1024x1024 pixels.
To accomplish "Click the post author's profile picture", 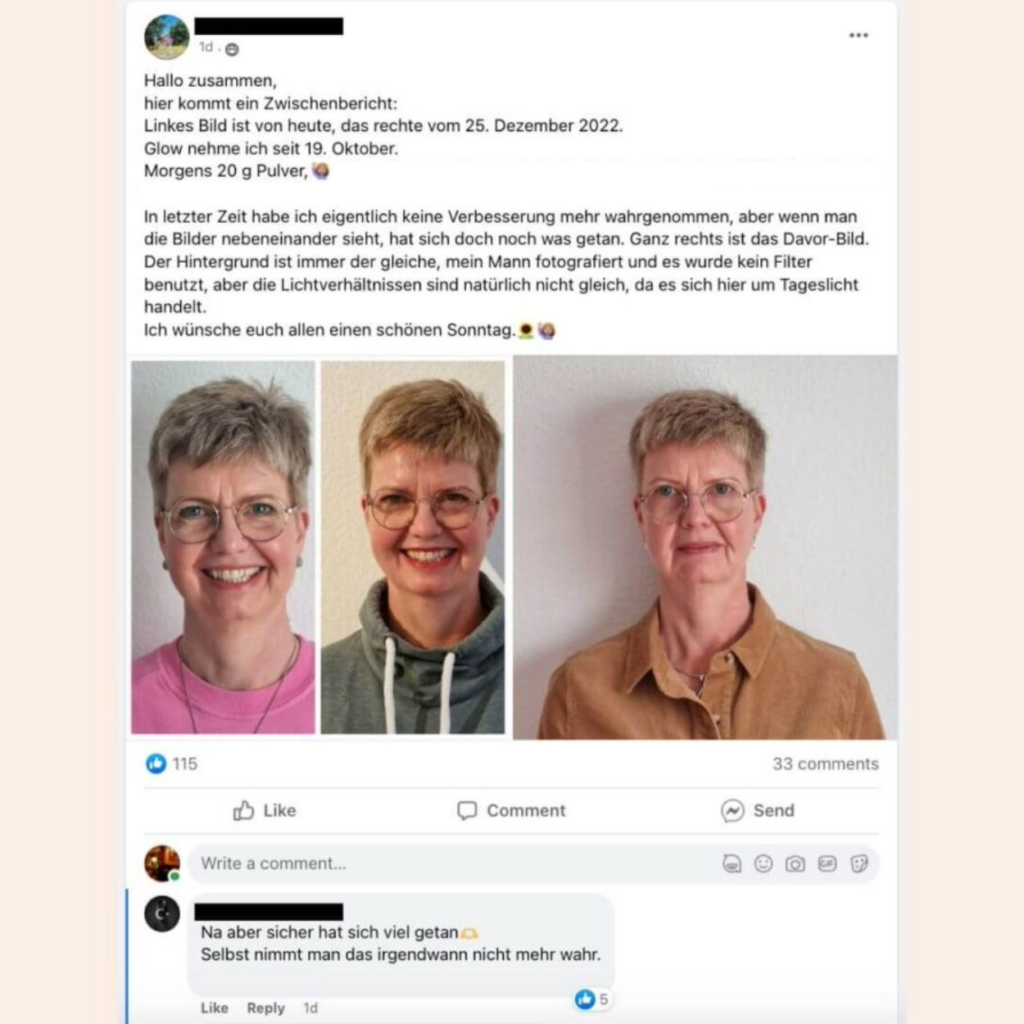I will click(x=167, y=37).
